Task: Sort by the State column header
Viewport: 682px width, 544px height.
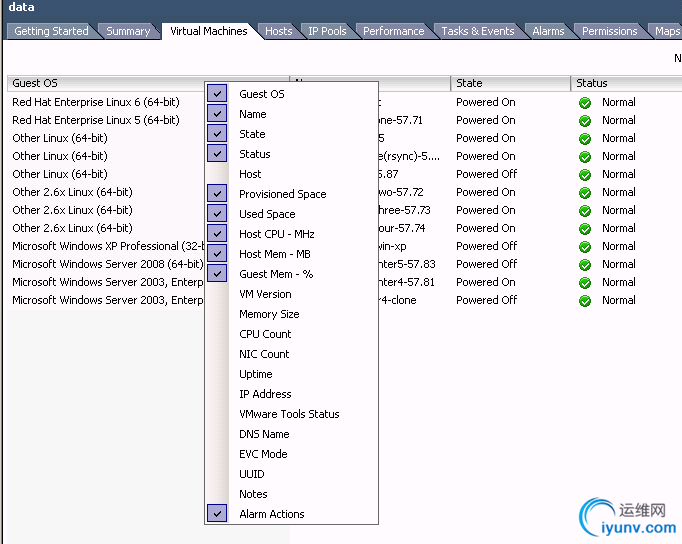Action: [x=510, y=83]
